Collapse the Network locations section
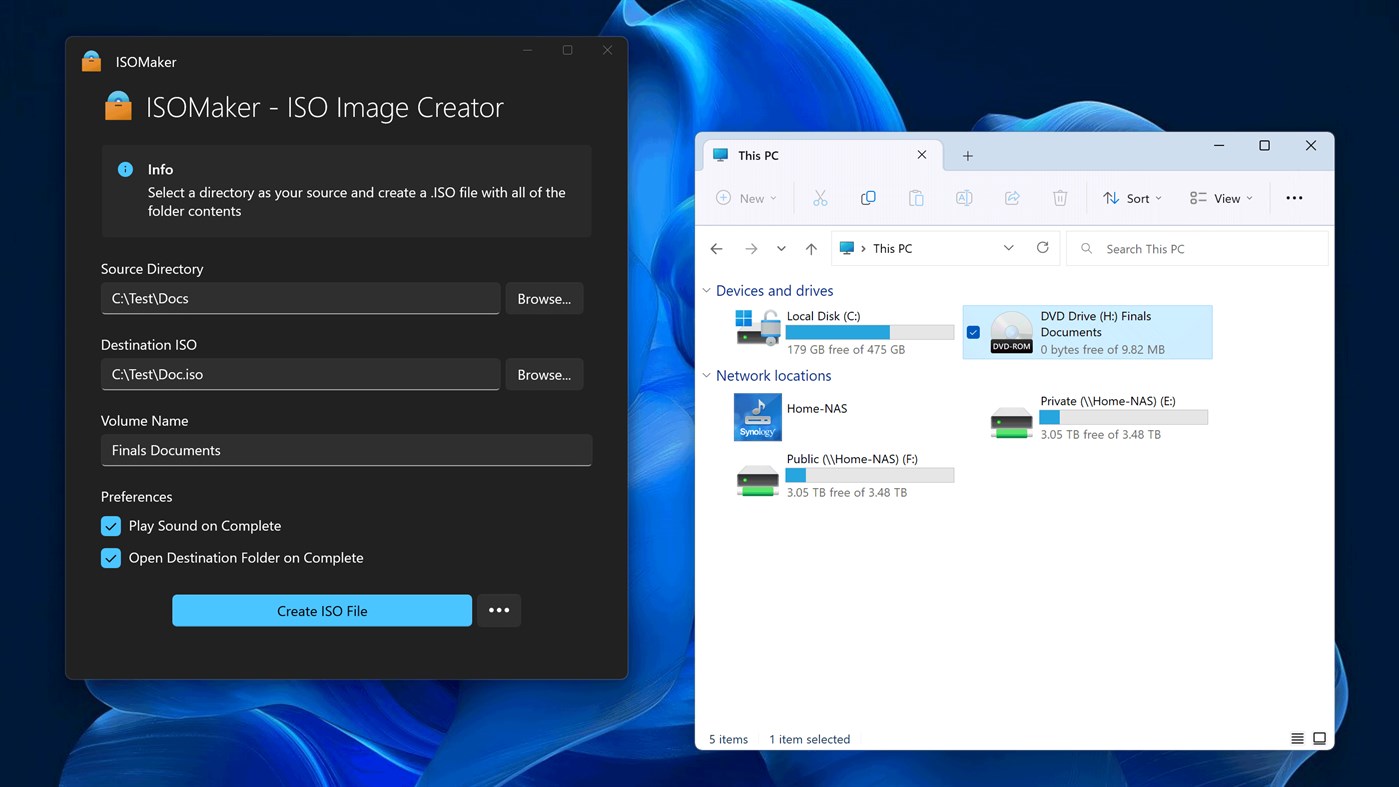The height and width of the screenshot is (787, 1399). tap(707, 375)
